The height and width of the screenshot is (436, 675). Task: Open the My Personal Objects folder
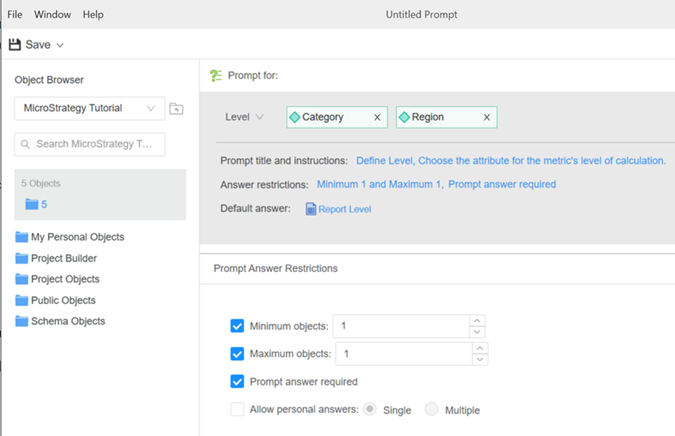click(77, 237)
